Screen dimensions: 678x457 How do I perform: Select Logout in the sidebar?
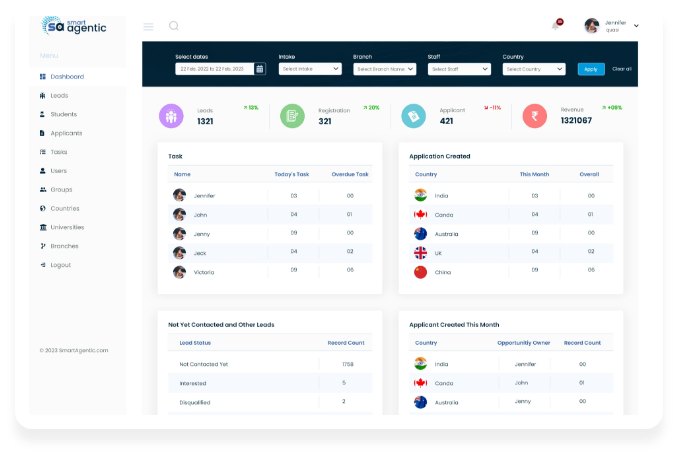coord(60,265)
